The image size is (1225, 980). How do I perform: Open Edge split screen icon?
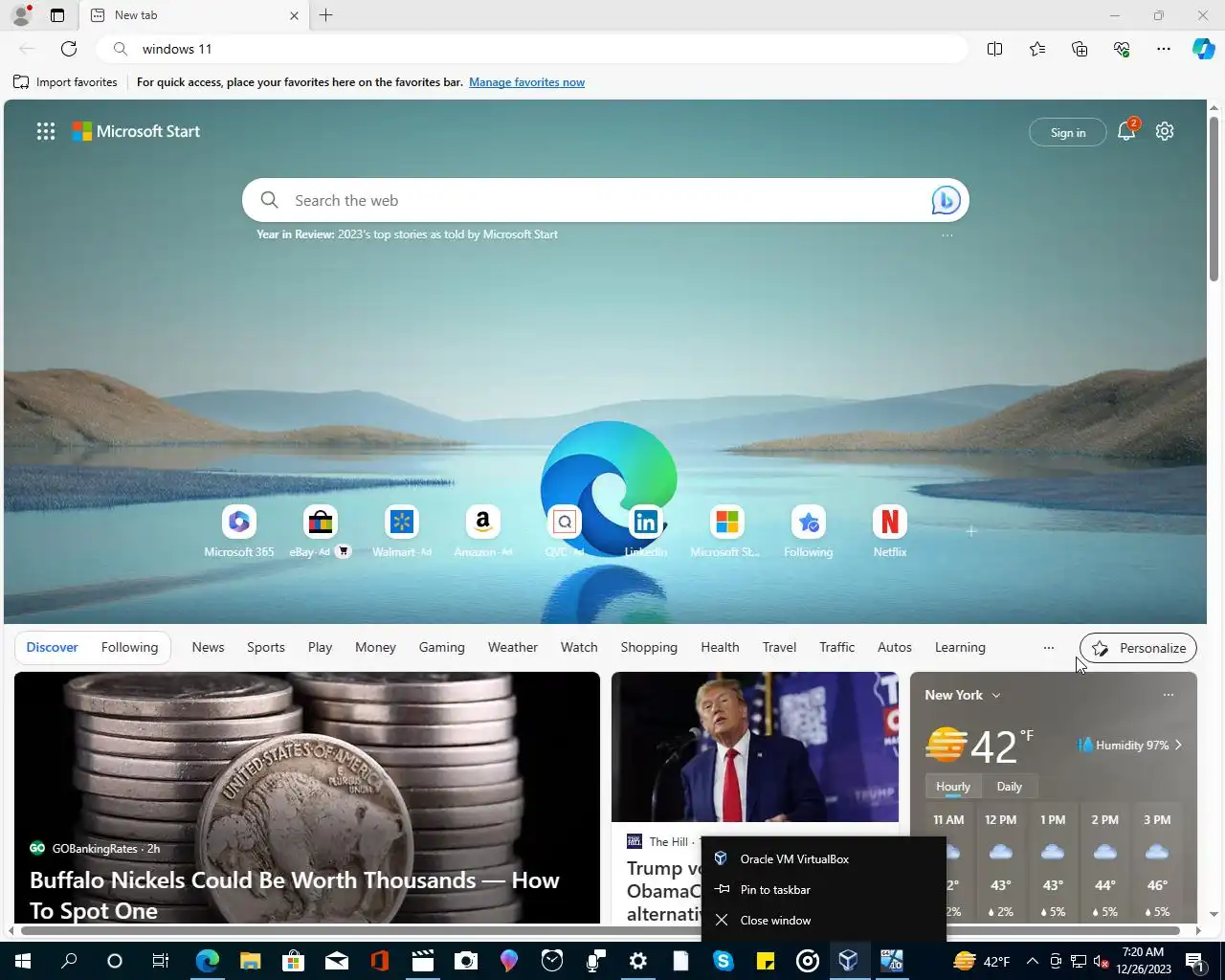pyautogui.click(x=994, y=49)
